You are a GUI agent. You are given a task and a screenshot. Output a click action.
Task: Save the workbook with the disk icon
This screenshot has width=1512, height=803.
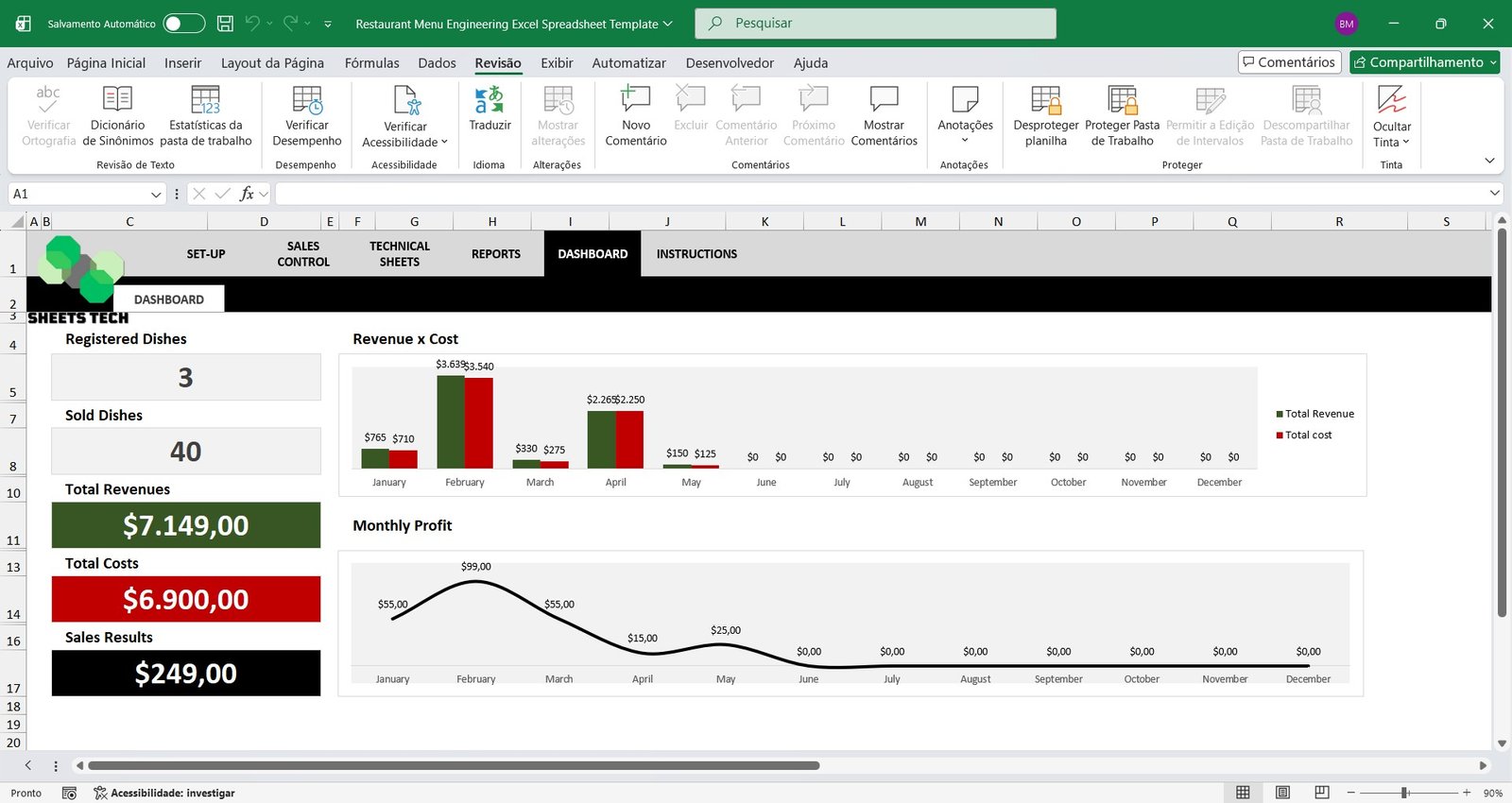coord(225,24)
